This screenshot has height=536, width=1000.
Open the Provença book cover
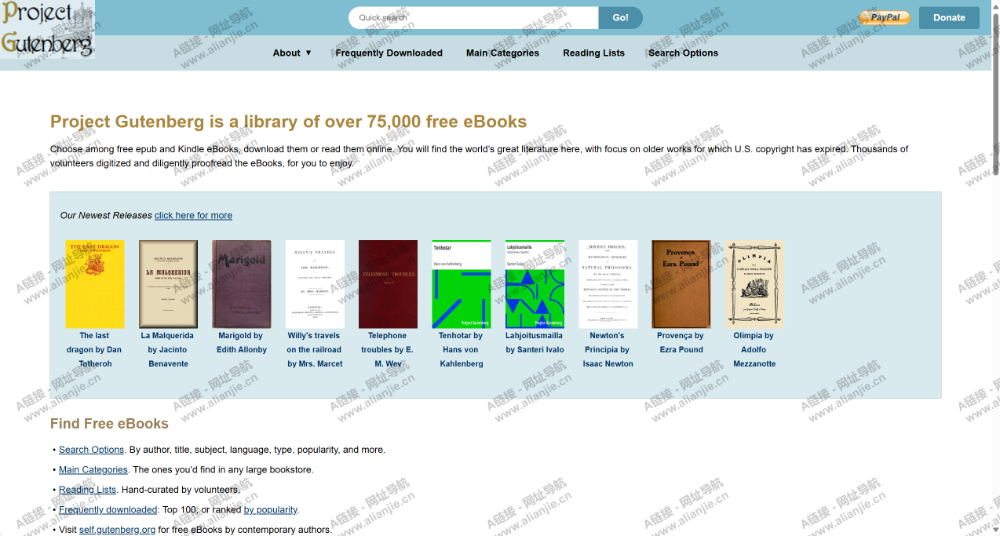(681, 284)
